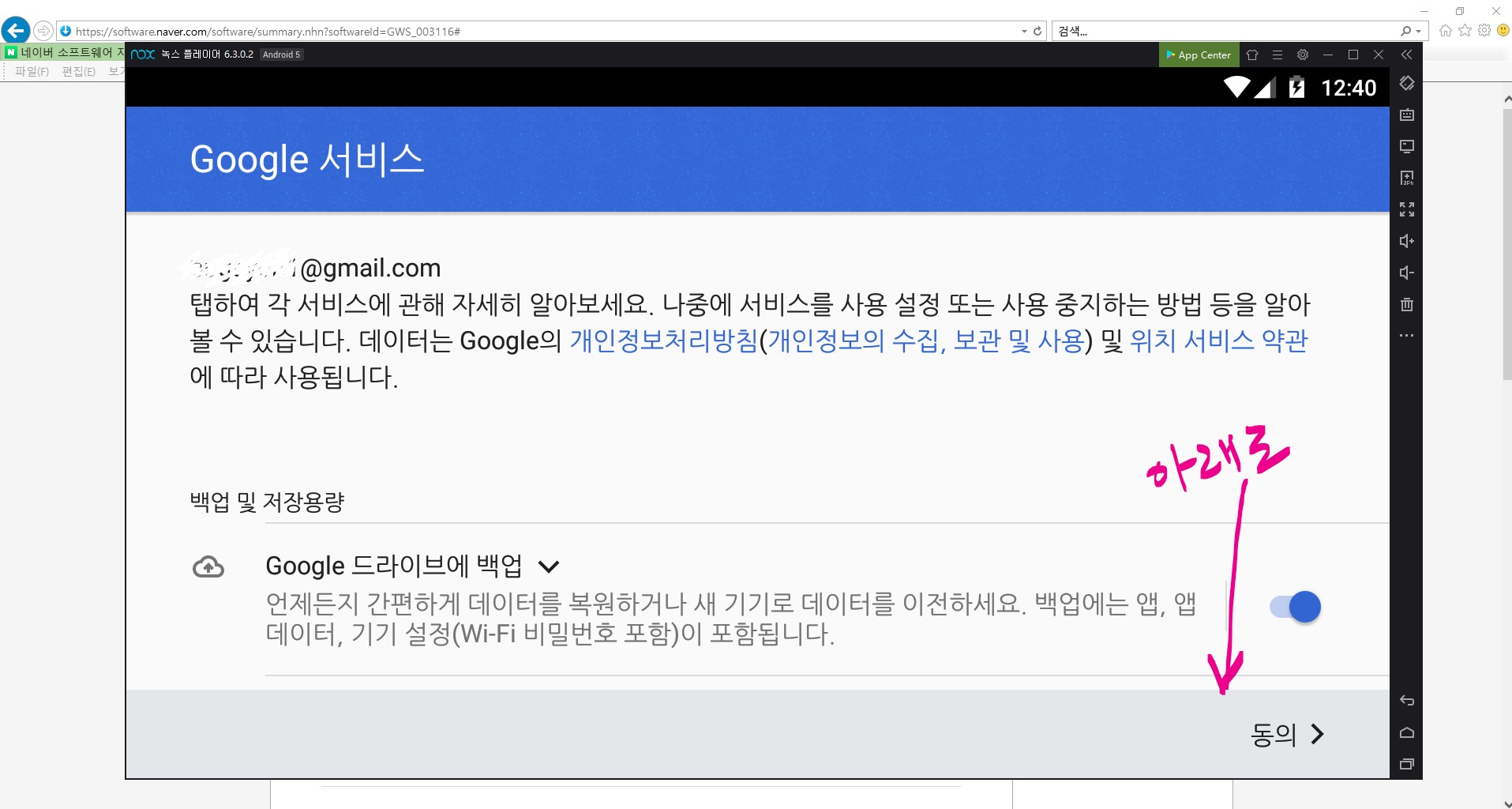Click the Google 서비스 header title

(307, 160)
